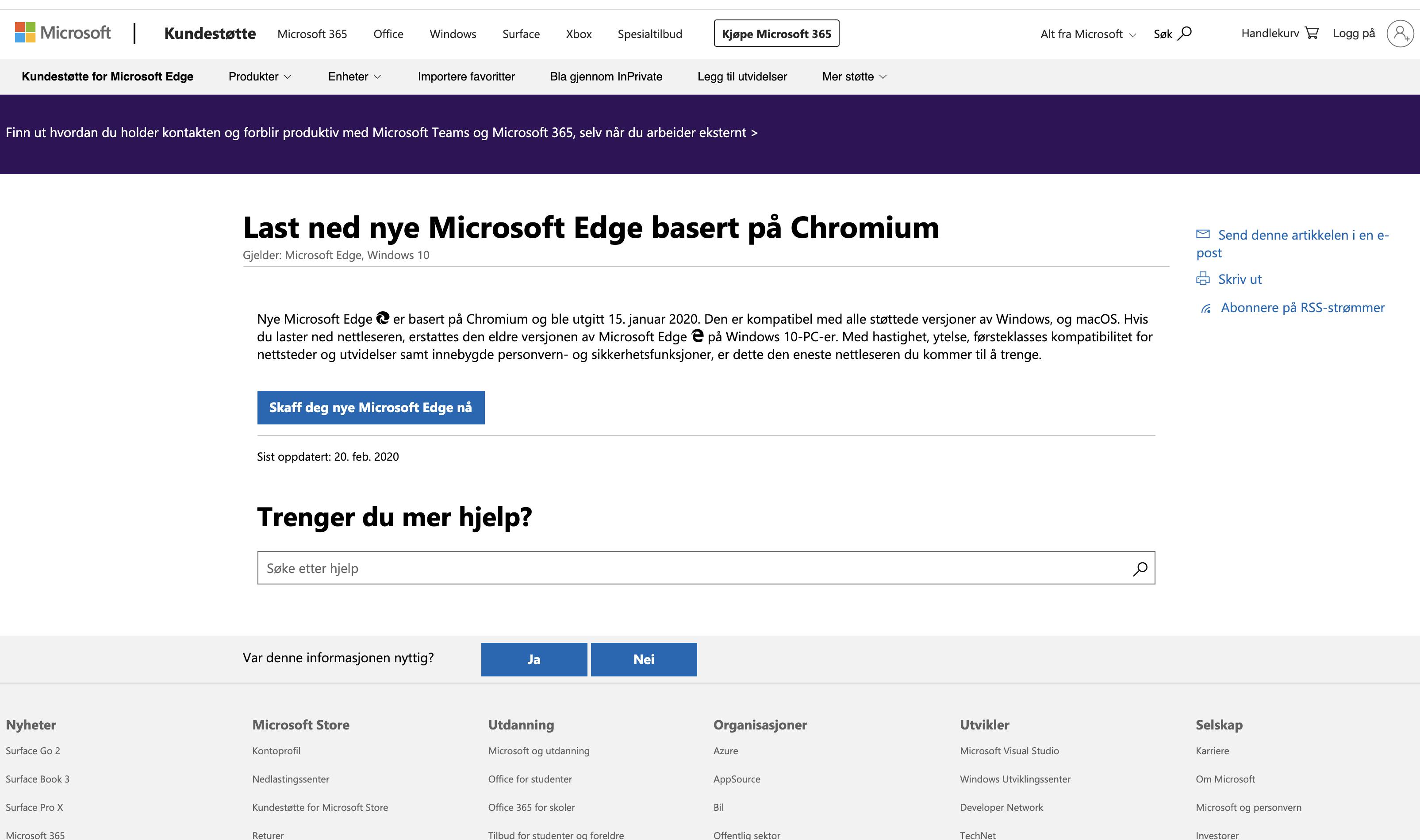Open the Handlekurv shopping cart icon
The width and height of the screenshot is (1420, 840).
(x=1311, y=33)
